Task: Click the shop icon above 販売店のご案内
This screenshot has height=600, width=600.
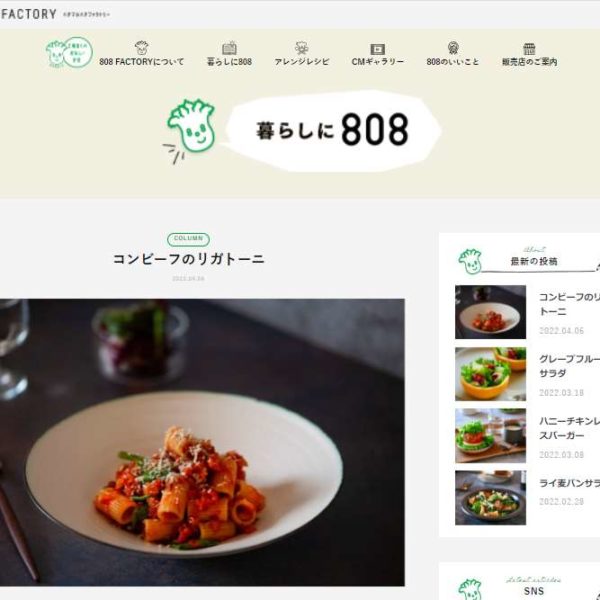Action: (529, 49)
